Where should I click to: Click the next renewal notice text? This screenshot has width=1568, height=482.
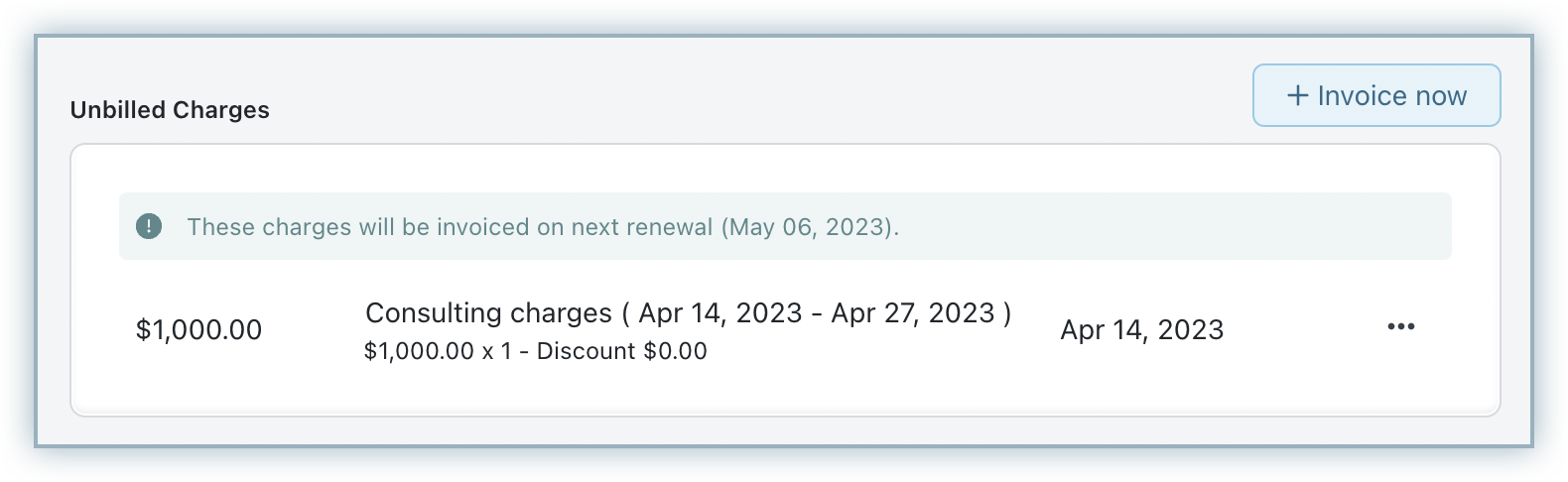point(542,227)
